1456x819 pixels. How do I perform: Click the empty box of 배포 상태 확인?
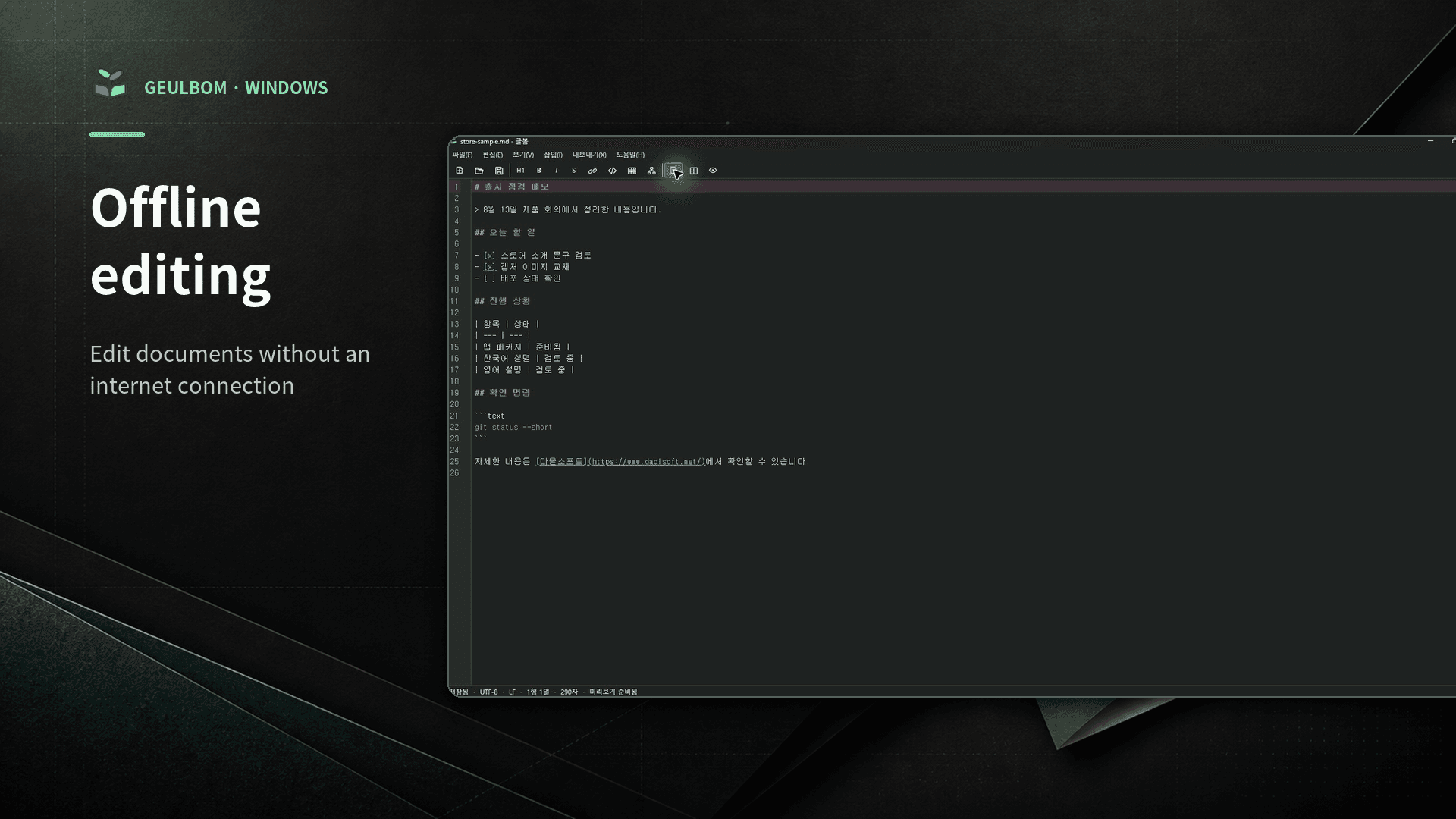pyautogui.click(x=490, y=278)
